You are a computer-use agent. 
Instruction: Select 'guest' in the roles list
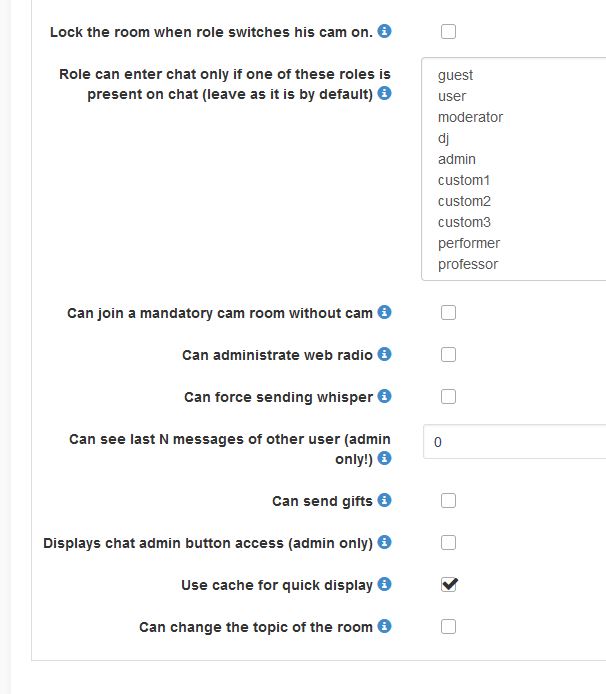(455, 75)
